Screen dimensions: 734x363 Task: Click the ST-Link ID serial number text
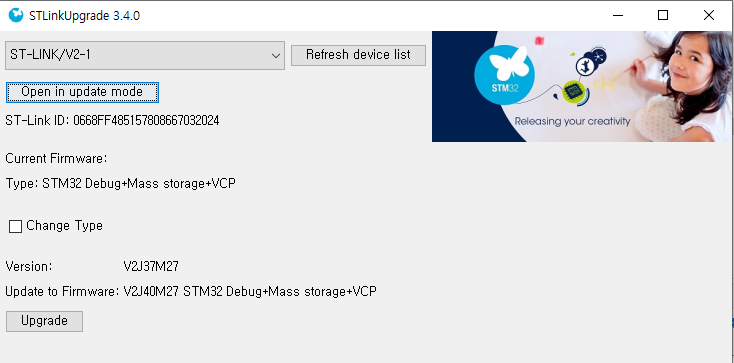pyautogui.click(x=146, y=121)
